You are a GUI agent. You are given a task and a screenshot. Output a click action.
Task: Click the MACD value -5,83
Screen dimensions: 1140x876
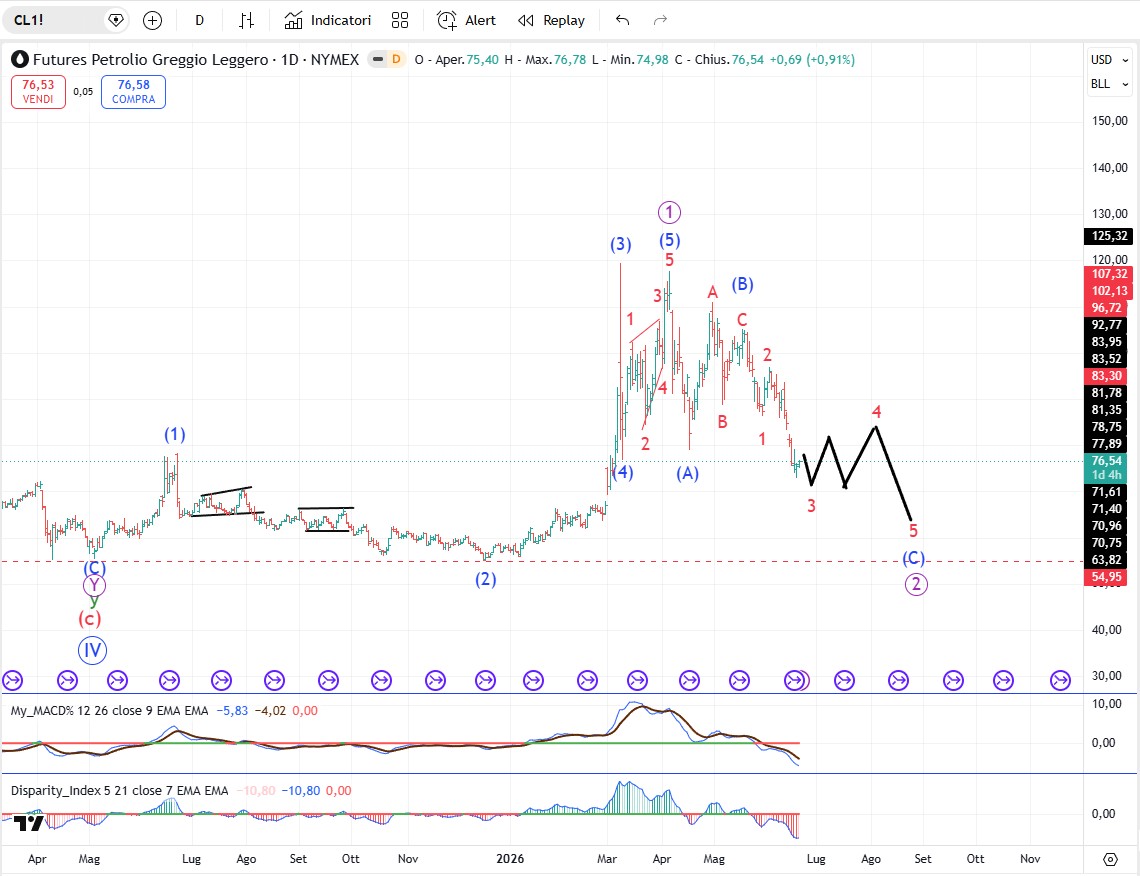coord(232,711)
